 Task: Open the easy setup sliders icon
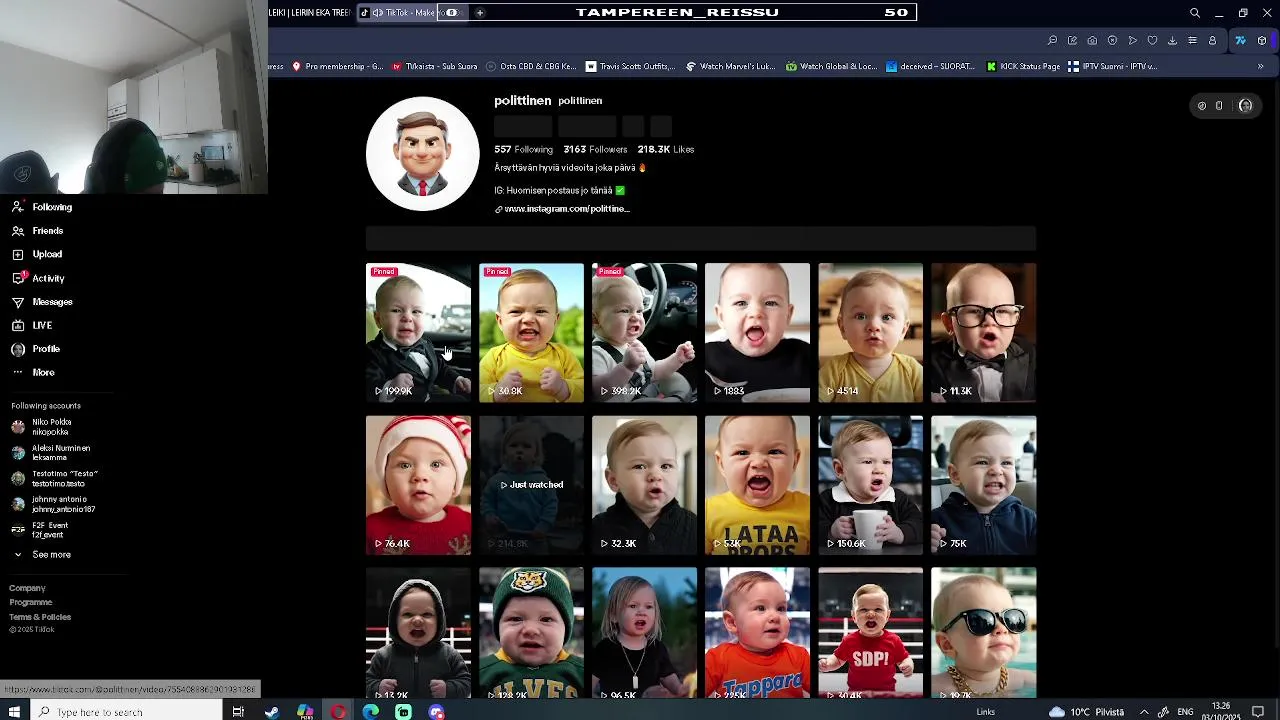click(1192, 41)
